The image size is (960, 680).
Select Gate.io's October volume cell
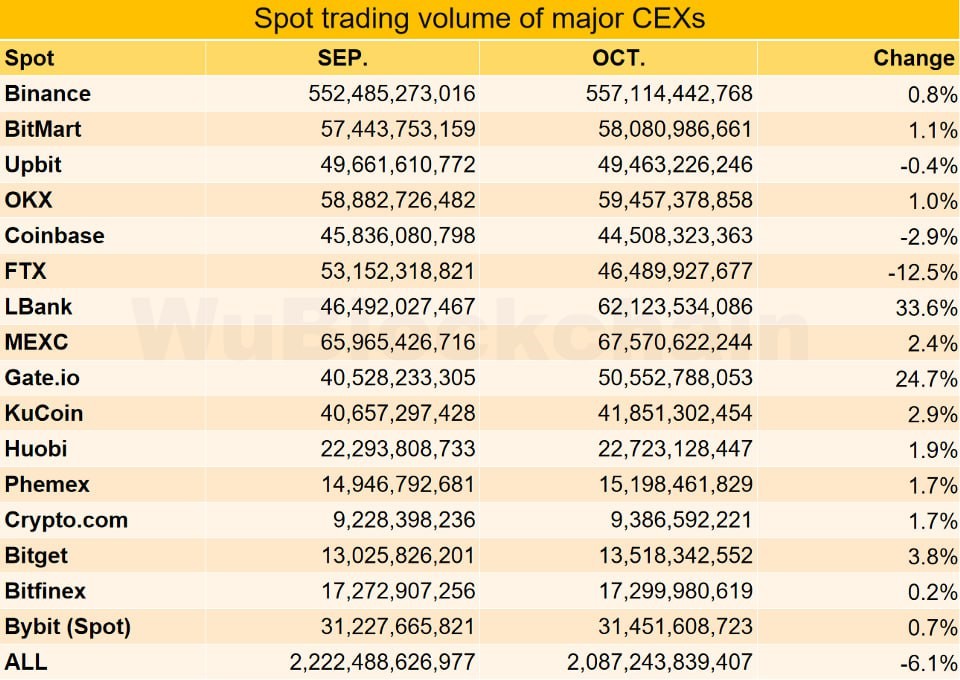pos(660,378)
